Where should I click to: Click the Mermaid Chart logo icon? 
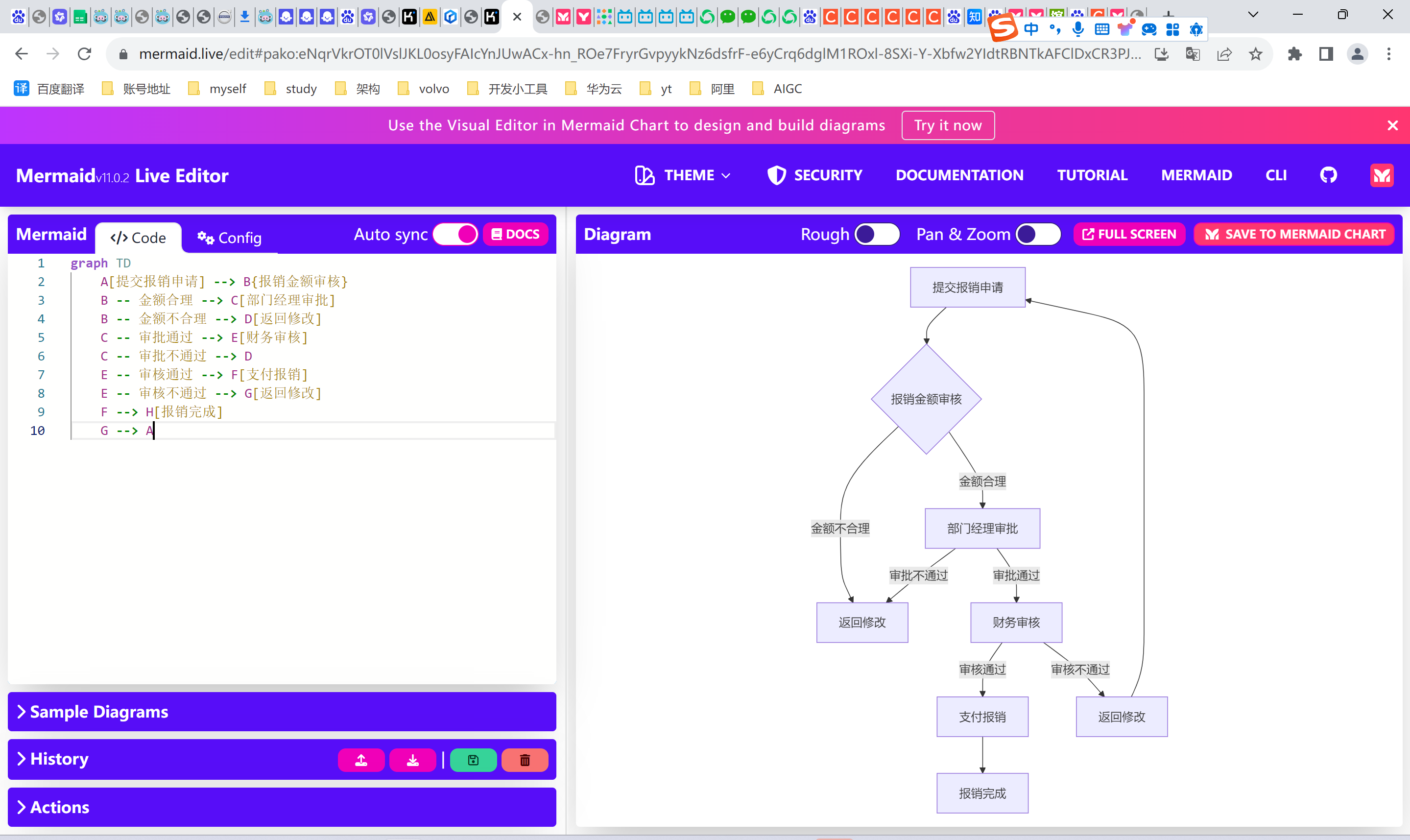tap(1382, 175)
